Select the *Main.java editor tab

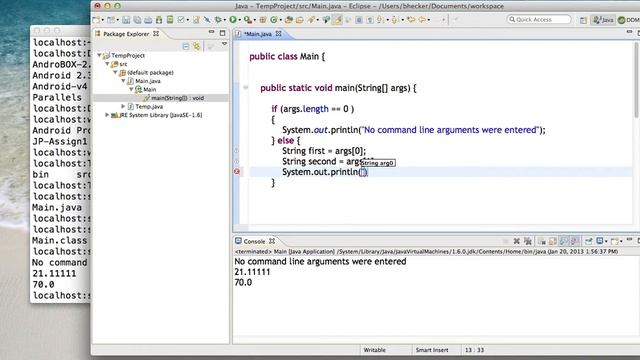coord(258,34)
